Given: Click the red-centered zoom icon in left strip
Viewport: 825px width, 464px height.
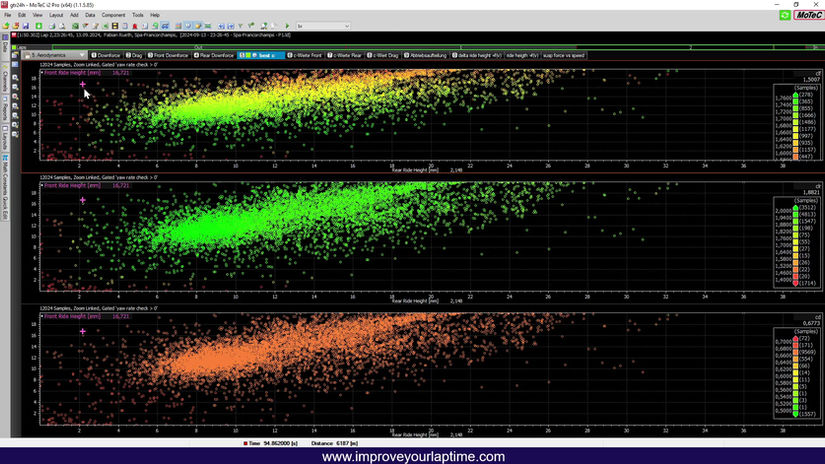Looking at the screenshot, I should point(15,96).
